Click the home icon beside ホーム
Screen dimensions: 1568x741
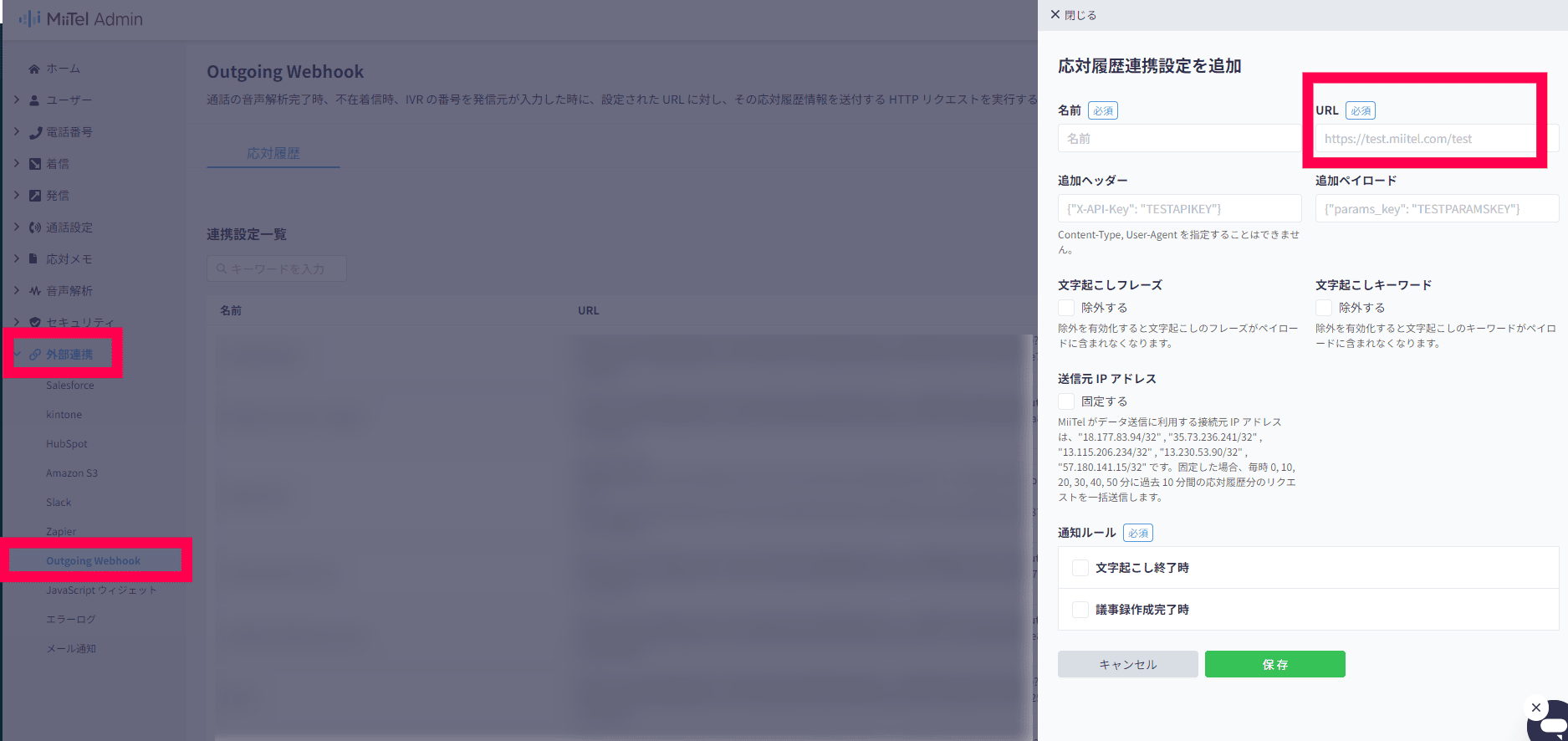[x=34, y=69]
